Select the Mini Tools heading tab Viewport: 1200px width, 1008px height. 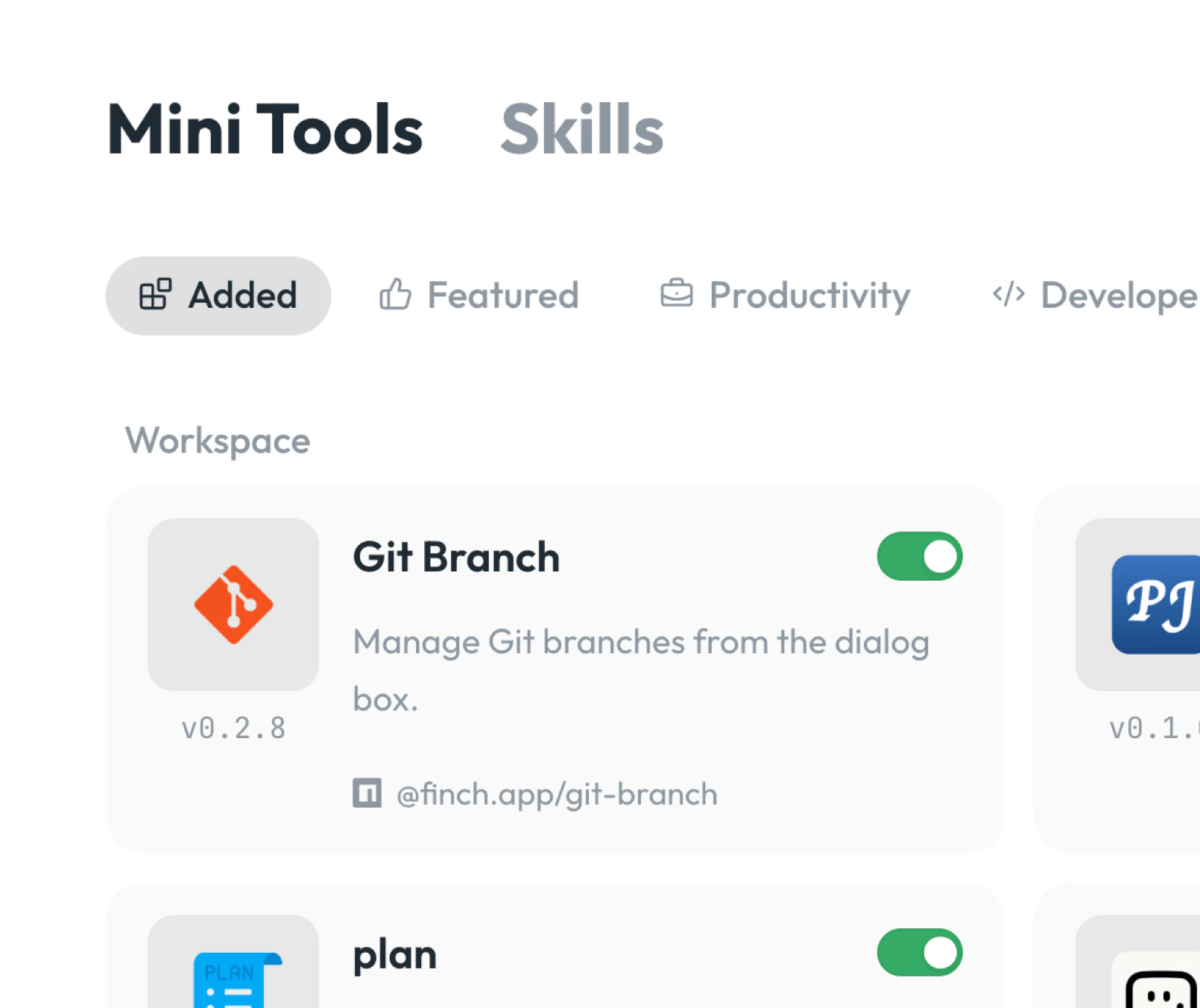pyautogui.click(x=265, y=130)
